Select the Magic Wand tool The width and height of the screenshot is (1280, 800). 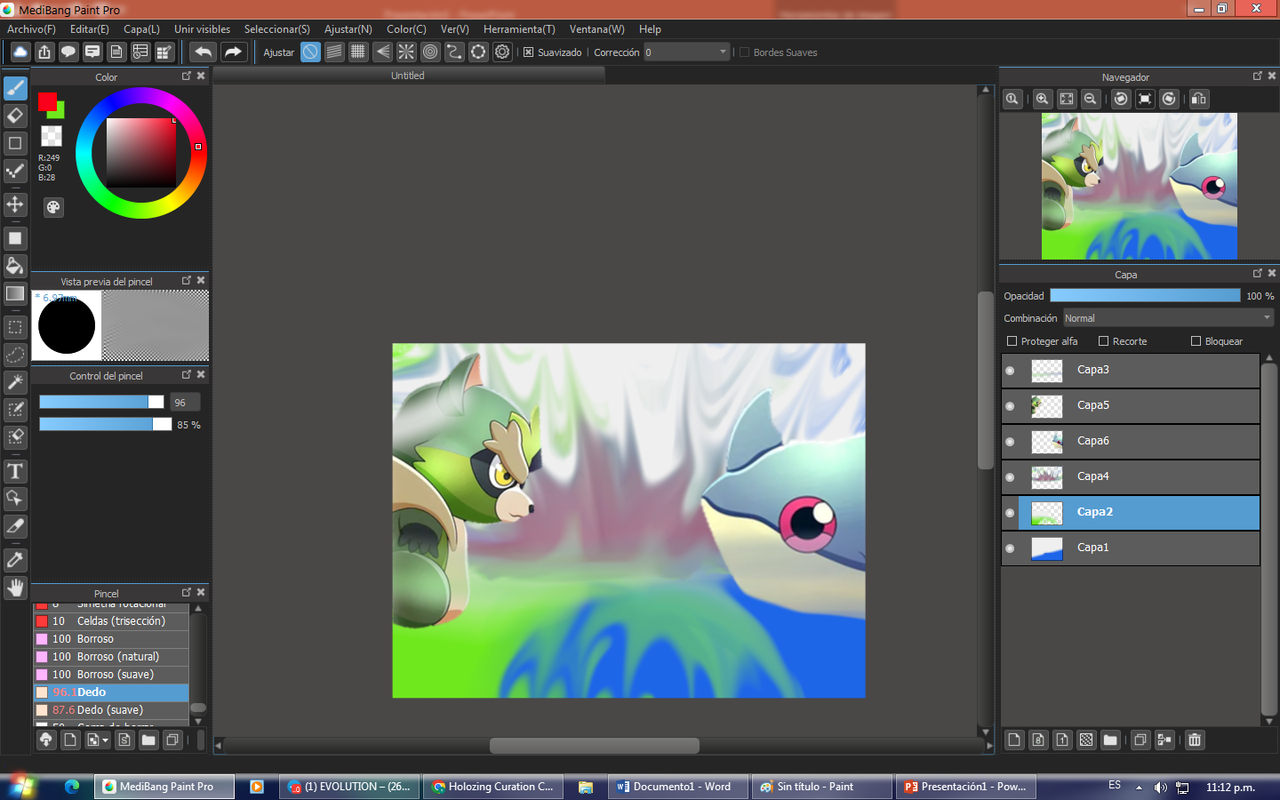(x=15, y=382)
